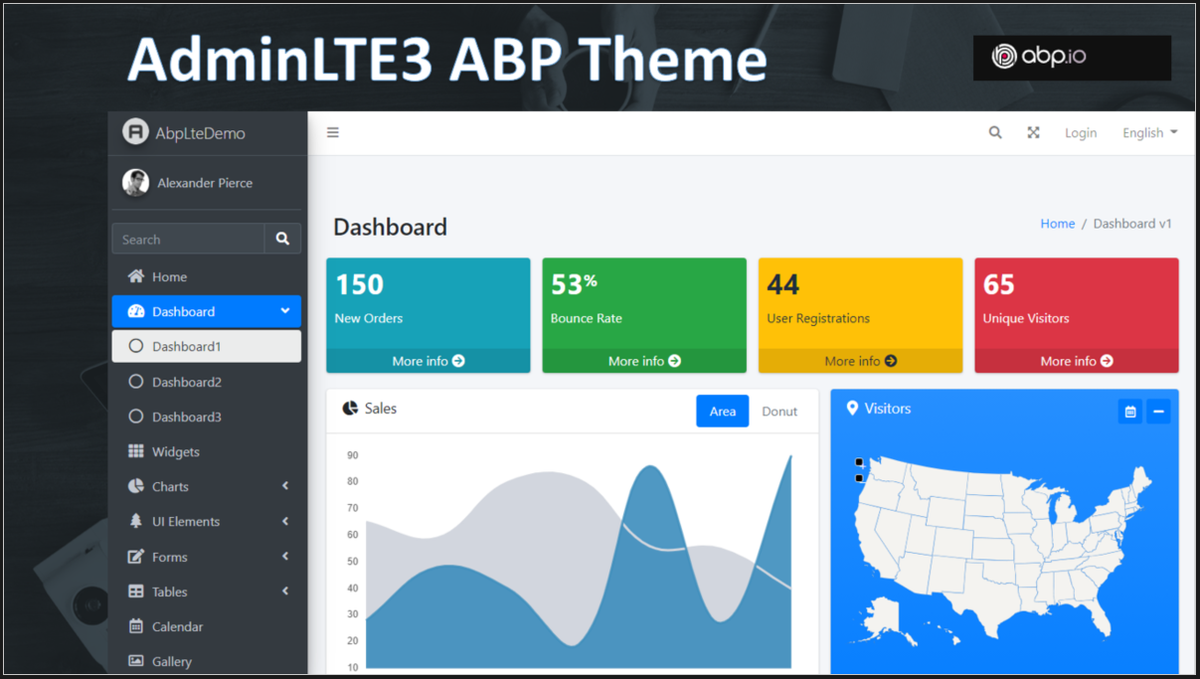
Task: Open the Charts section via its pie icon
Action: point(134,486)
